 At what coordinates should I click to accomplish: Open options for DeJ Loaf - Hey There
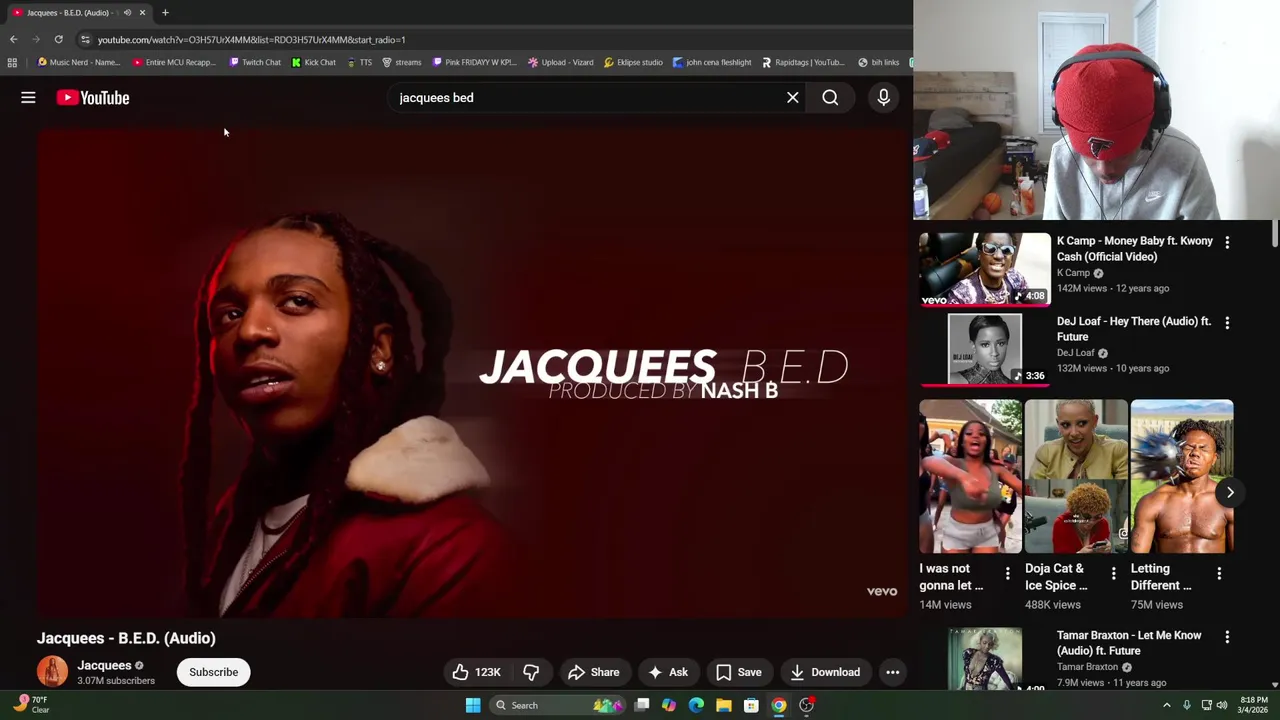point(1227,323)
